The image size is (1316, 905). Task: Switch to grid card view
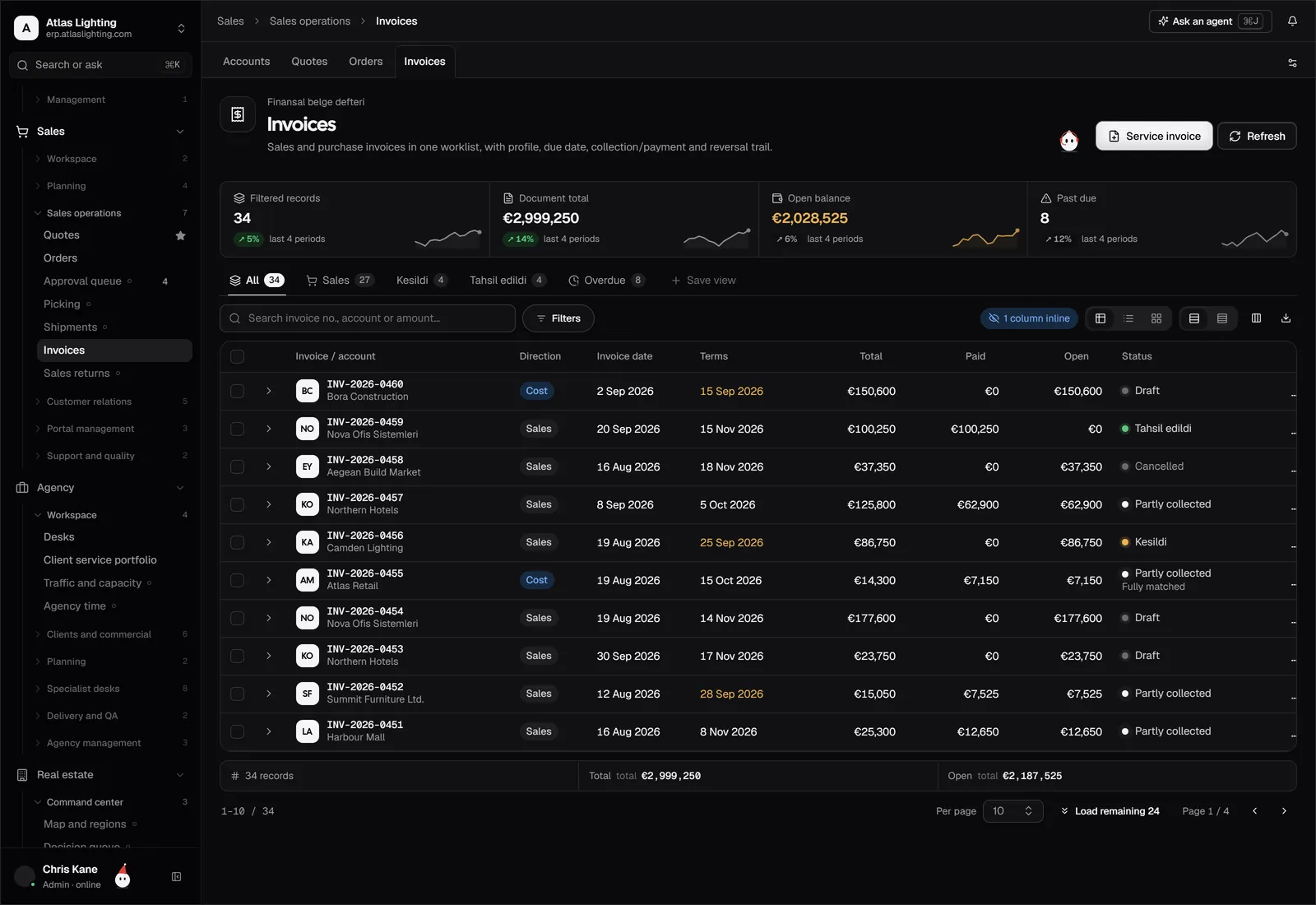coord(1156,318)
